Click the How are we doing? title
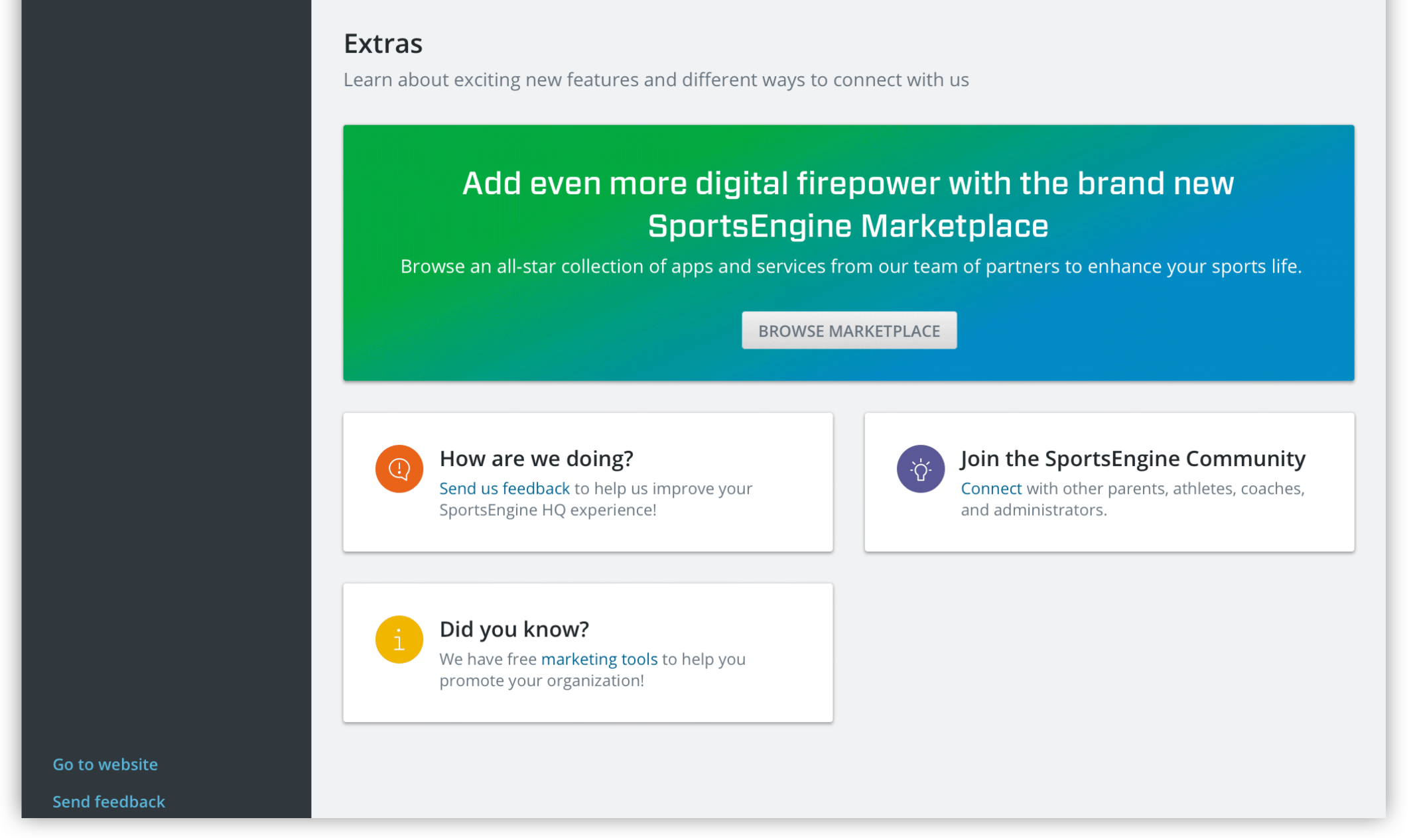 click(536, 459)
